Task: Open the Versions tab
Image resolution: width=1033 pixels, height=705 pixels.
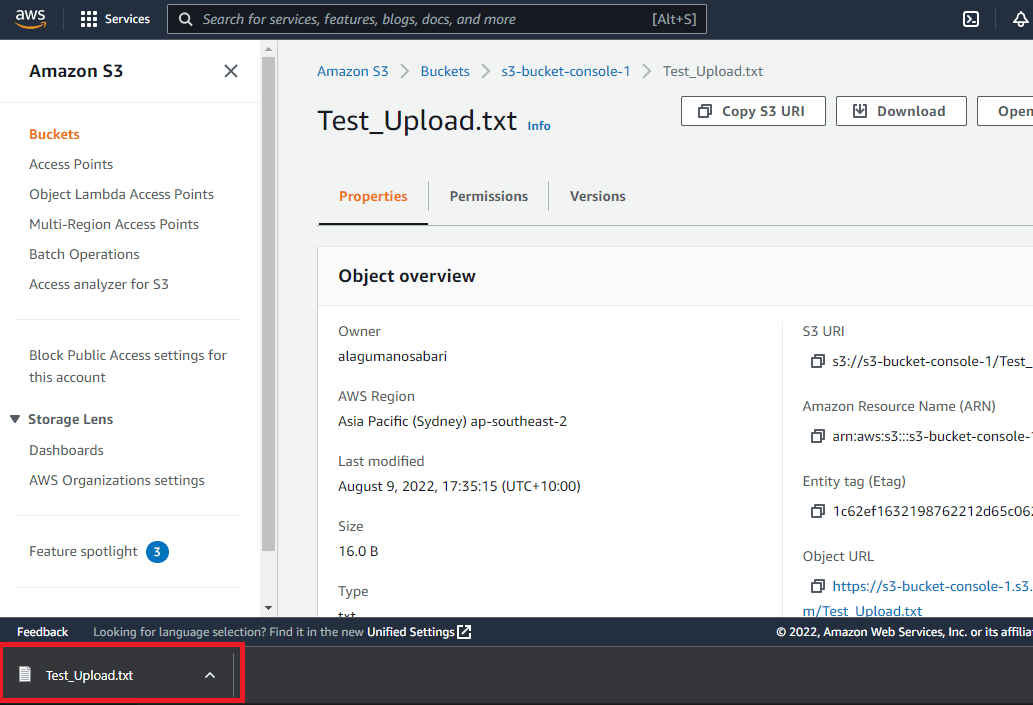Action: coord(597,196)
